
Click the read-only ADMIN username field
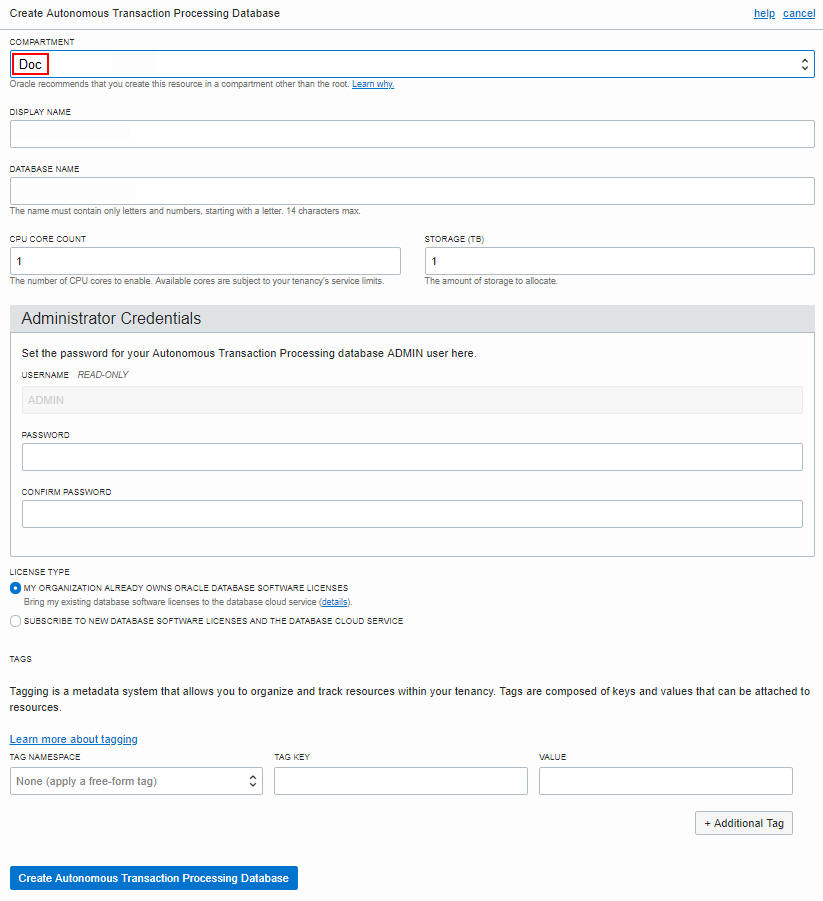click(412, 400)
